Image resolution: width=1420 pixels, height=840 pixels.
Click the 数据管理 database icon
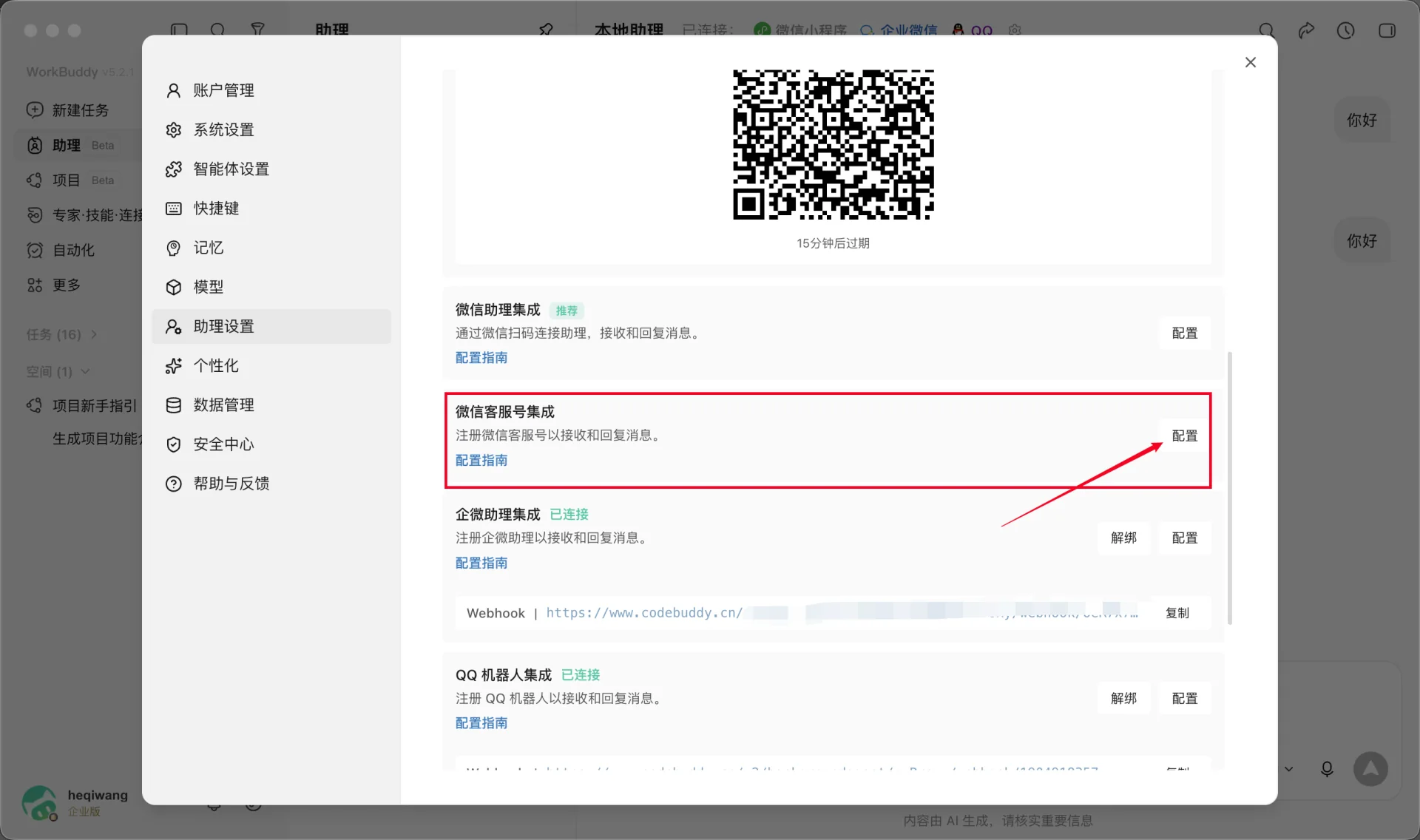point(173,404)
